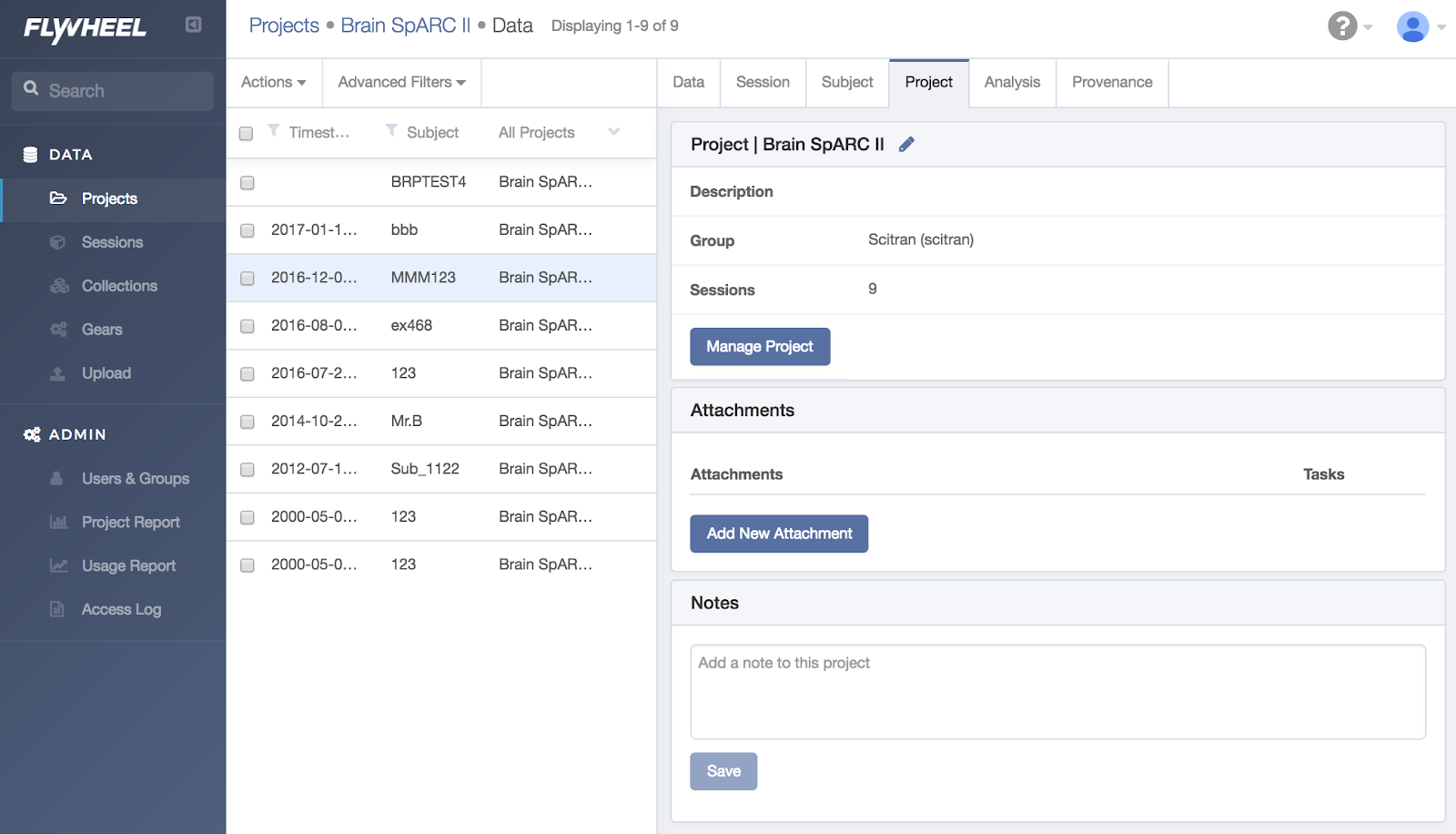Click the Subject column header
This screenshot has height=834, width=1456.
(x=432, y=133)
